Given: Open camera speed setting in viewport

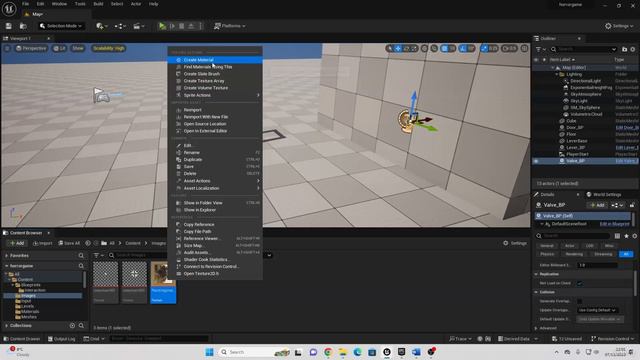Looking at the screenshot, I should coord(509,49).
